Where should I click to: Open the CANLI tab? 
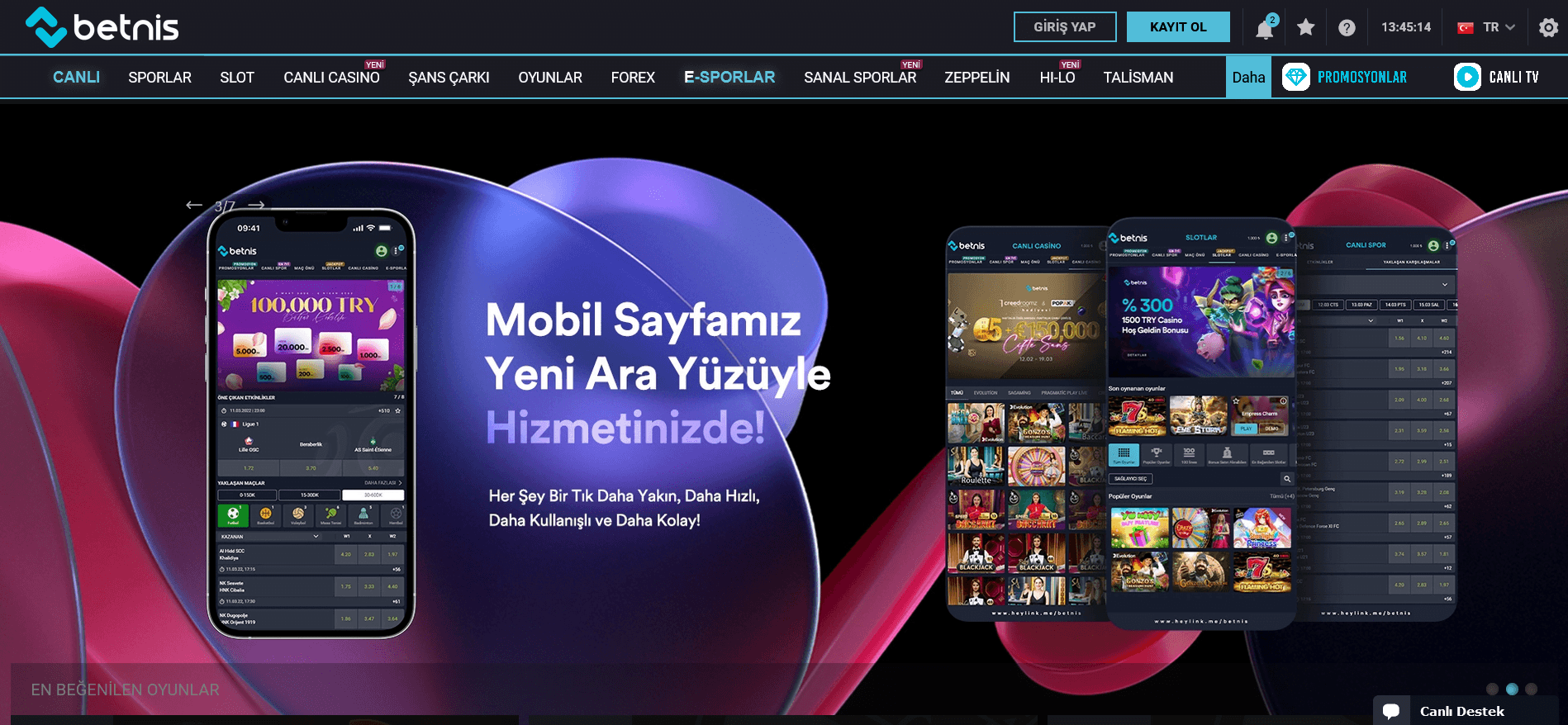(x=76, y=78)
